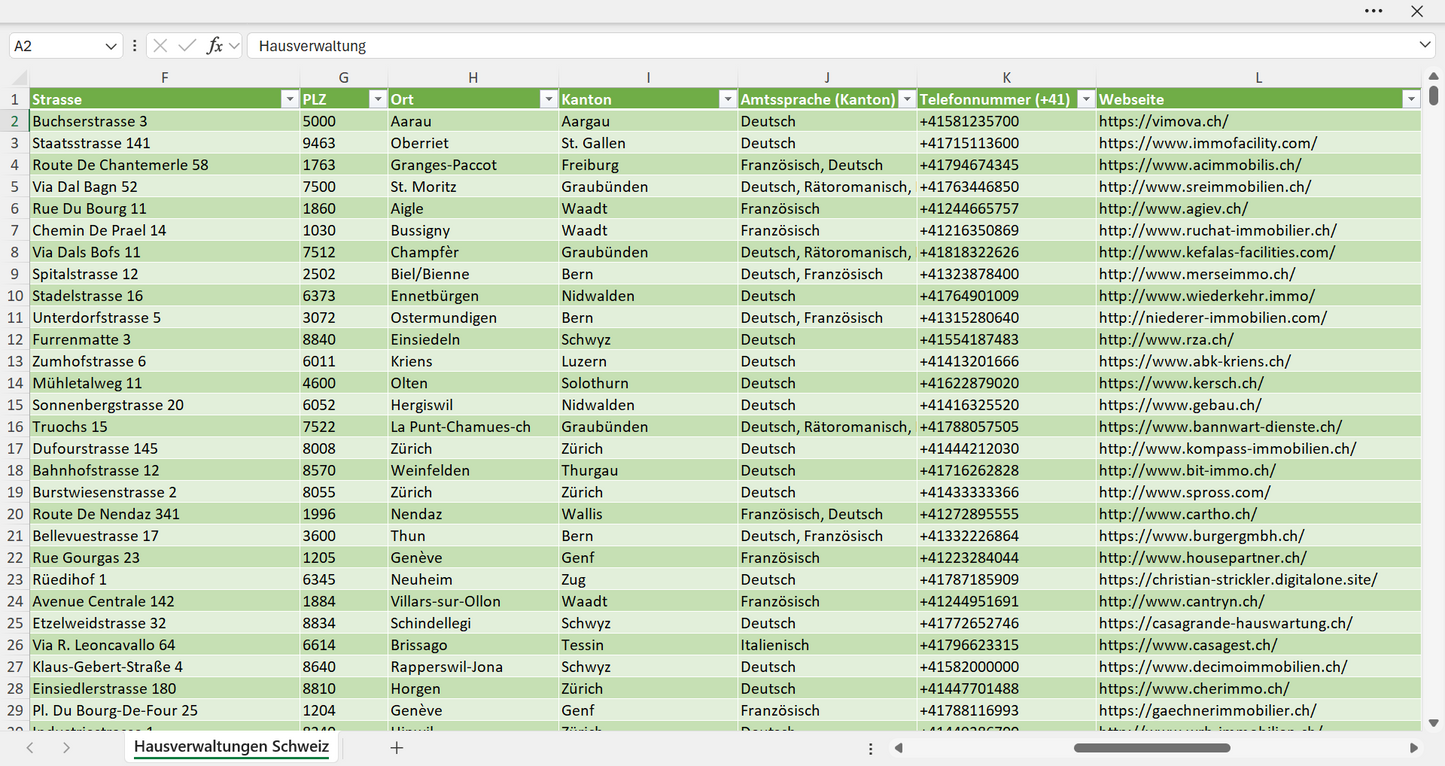
Task: Open the Kanton column filter dropdown
Action: (727, 99)
